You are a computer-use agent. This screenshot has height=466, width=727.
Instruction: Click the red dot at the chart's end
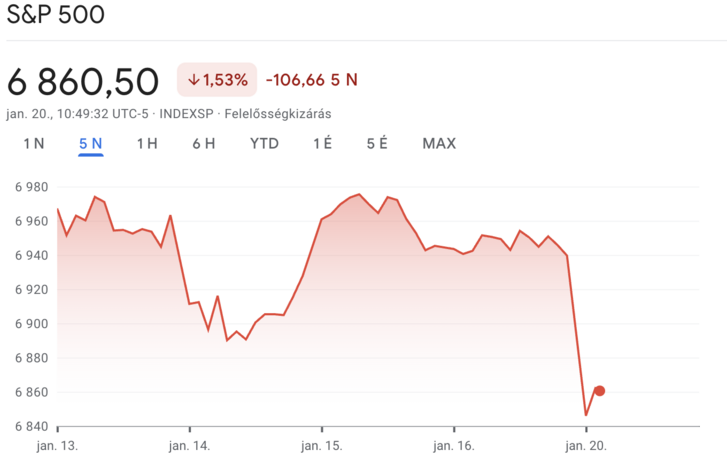point(599,391)
